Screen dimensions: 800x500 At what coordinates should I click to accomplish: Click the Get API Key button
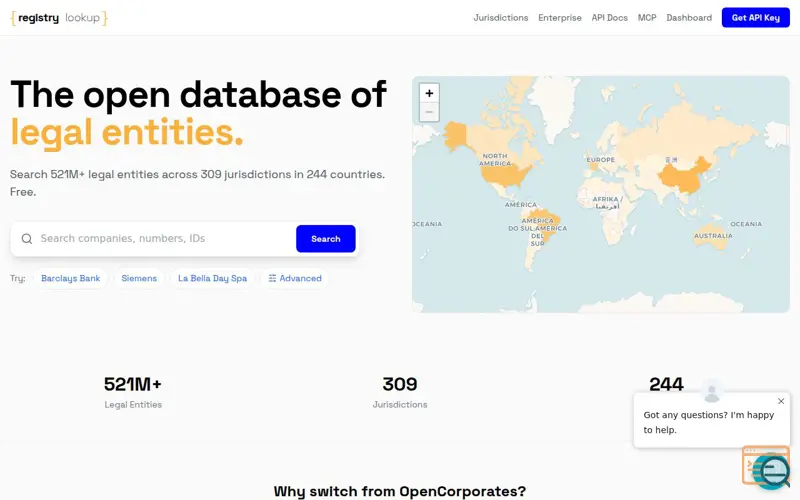point(756,18)
